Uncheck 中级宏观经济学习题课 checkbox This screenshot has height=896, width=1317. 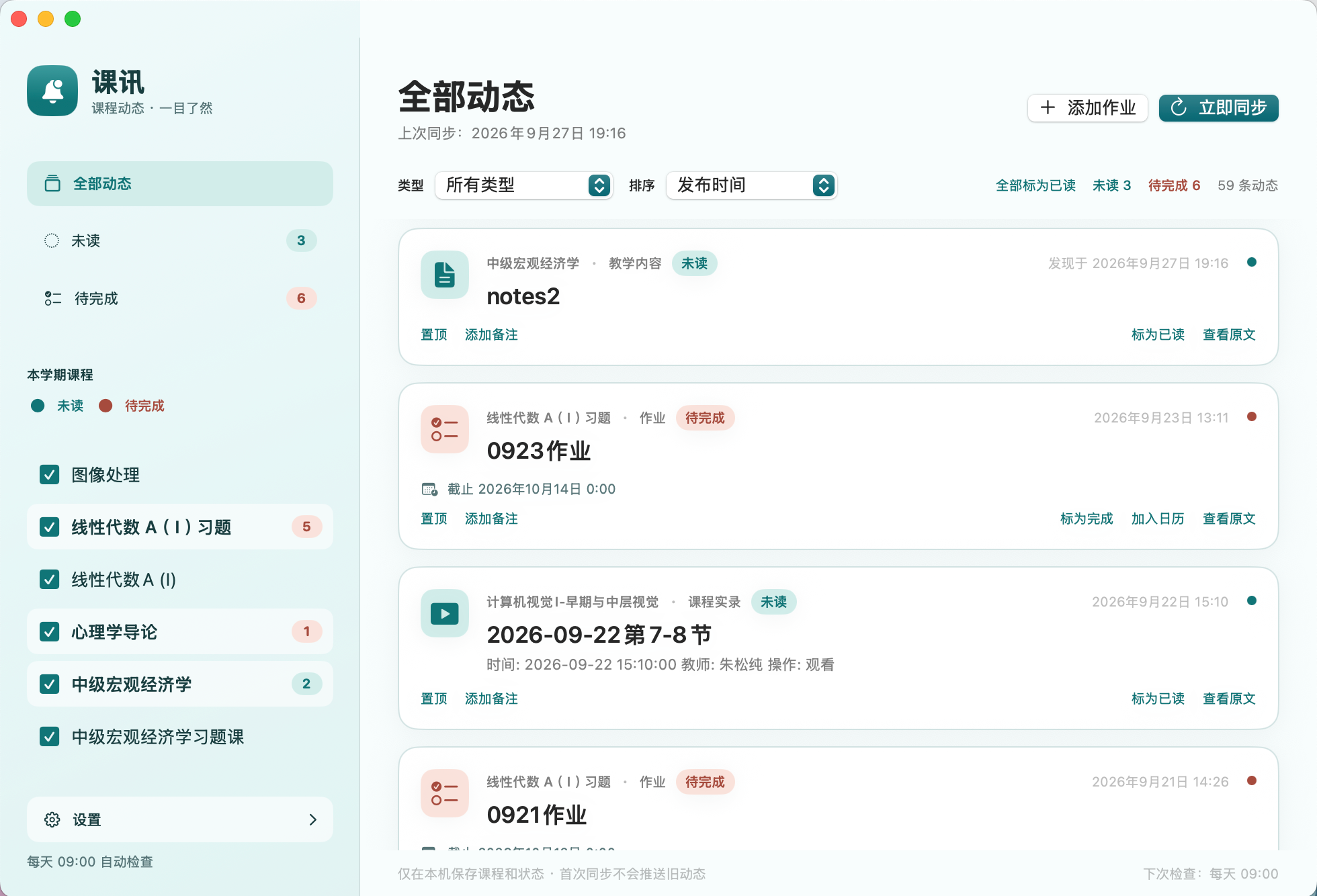[x=50, y=737]
